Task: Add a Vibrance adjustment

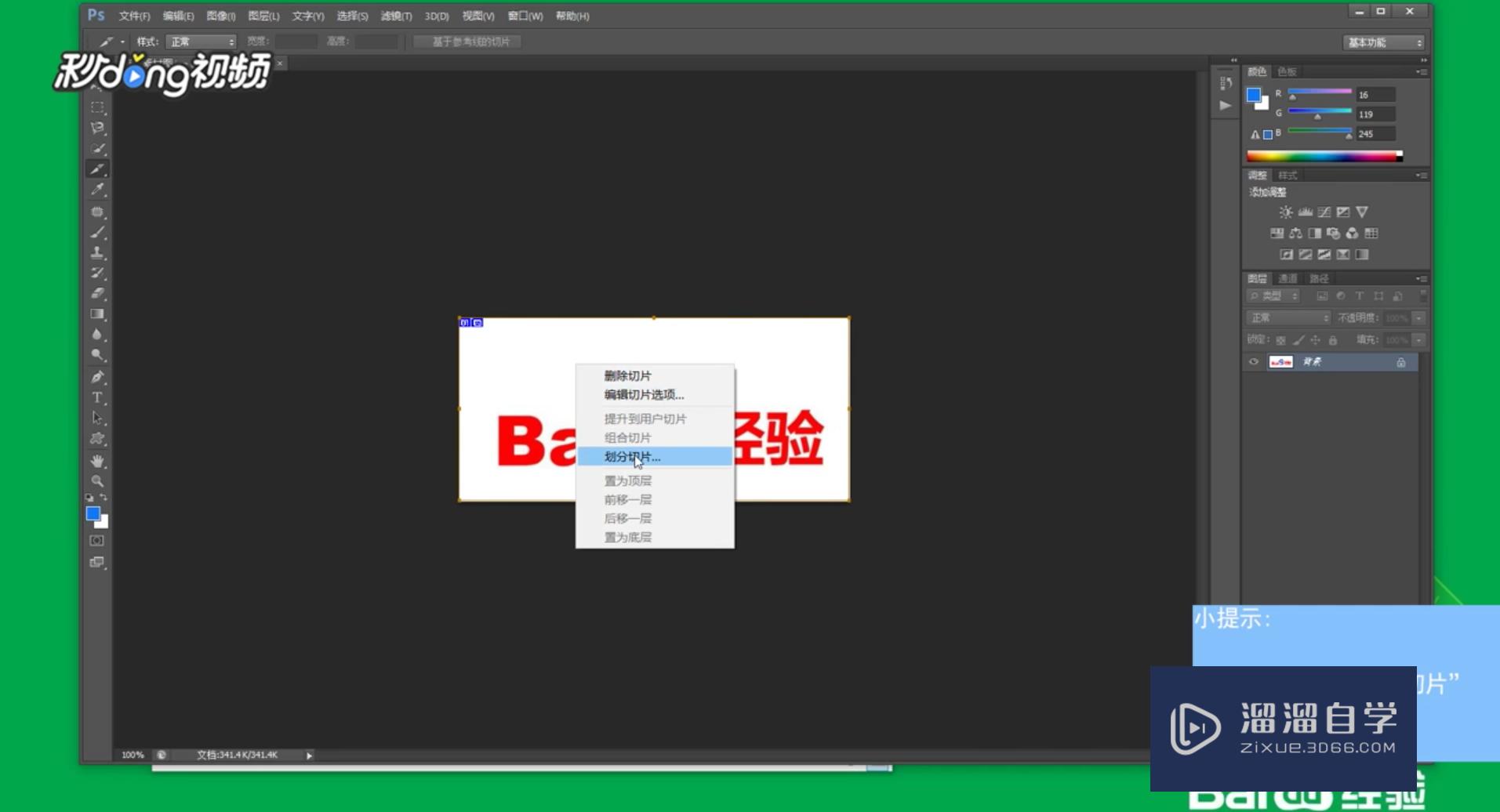Action: (1362, 212)
